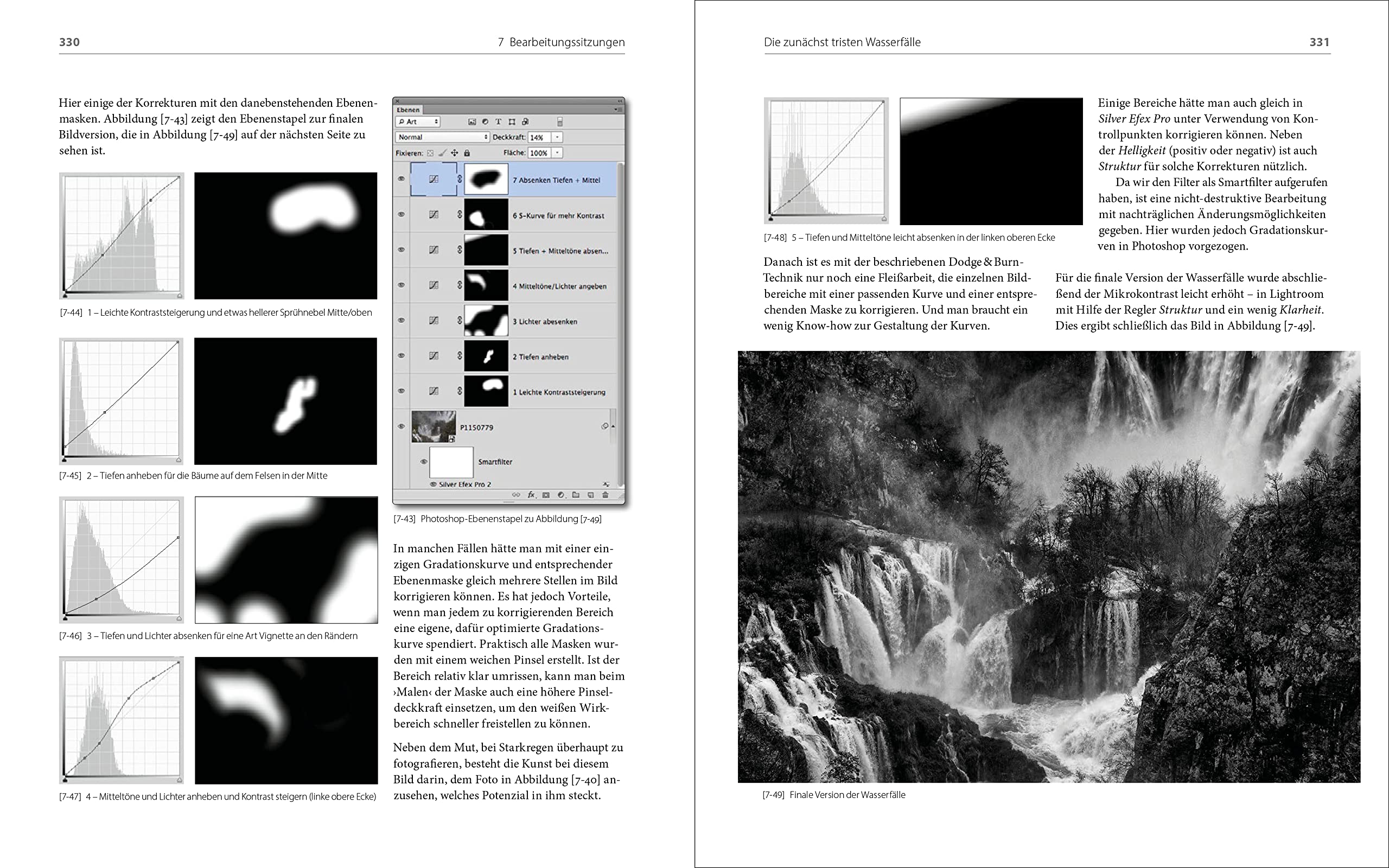Select layer name '6 S-Kurve für mehr Kontrast'
This screenshot has height=868, width=1389.
point(558,215)
